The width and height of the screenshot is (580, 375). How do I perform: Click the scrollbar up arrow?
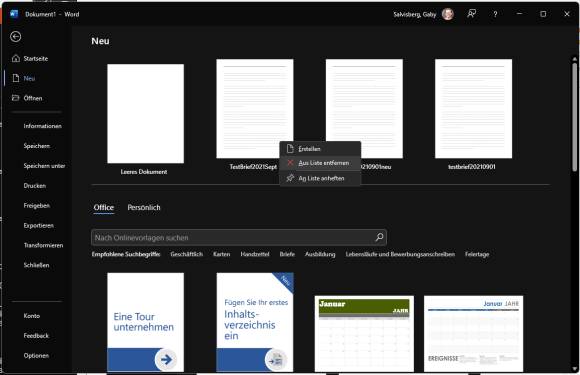pyautogui.click(x=574, y=59)
